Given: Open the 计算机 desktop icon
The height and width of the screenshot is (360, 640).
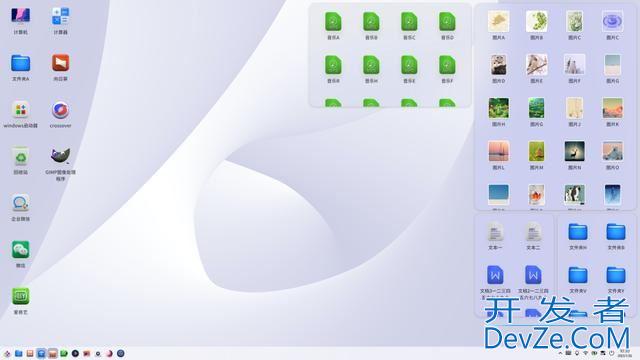Looking at the screenshot, I should [x=20, y=16].
